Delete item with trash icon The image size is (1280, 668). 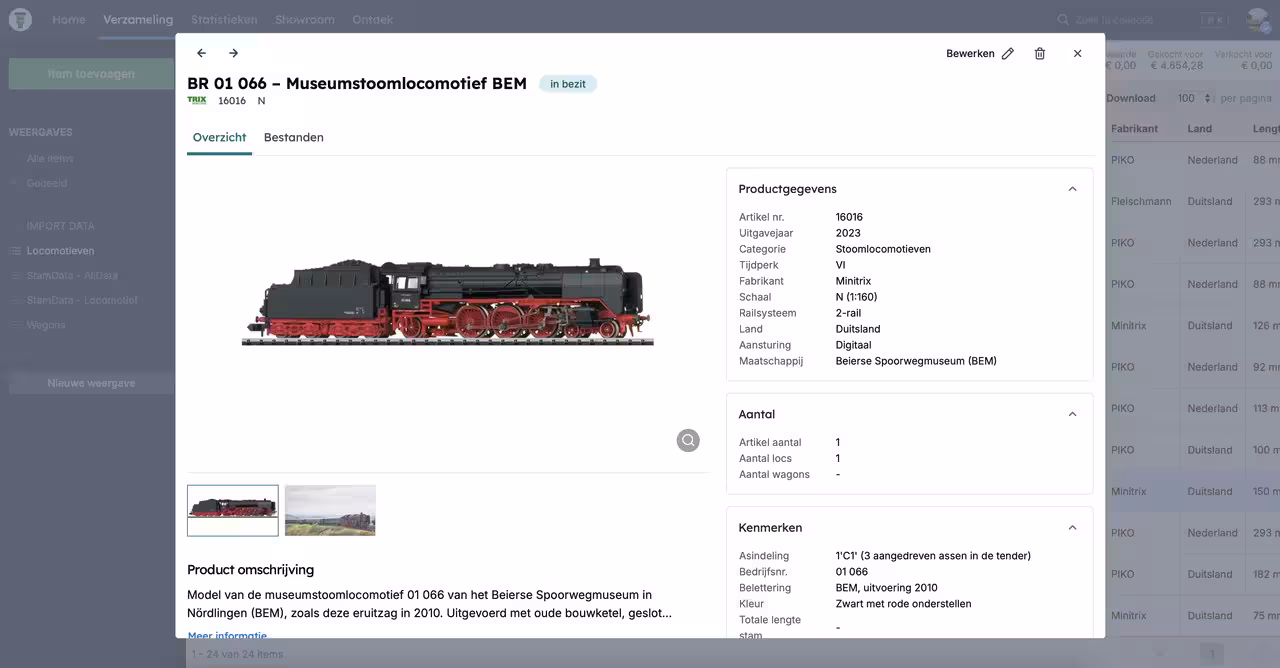click(1040, 54)
